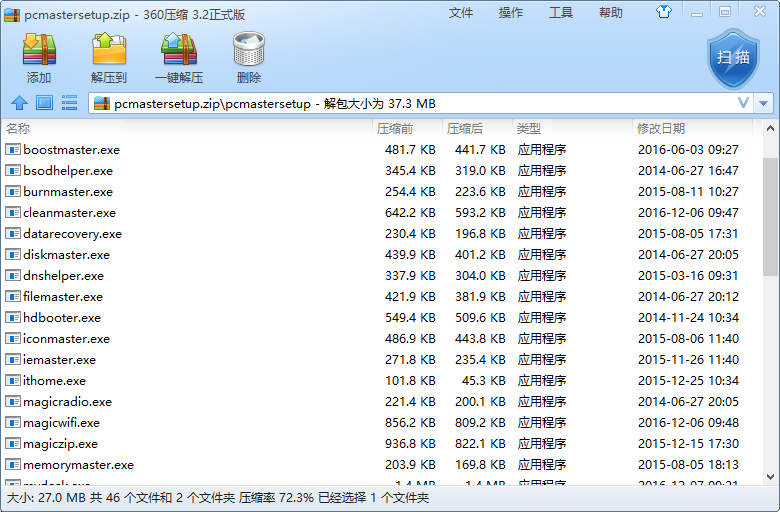Screen dimensions: 780x512
Task: Switch to large icon view
Action: click(x=44, y=103)
